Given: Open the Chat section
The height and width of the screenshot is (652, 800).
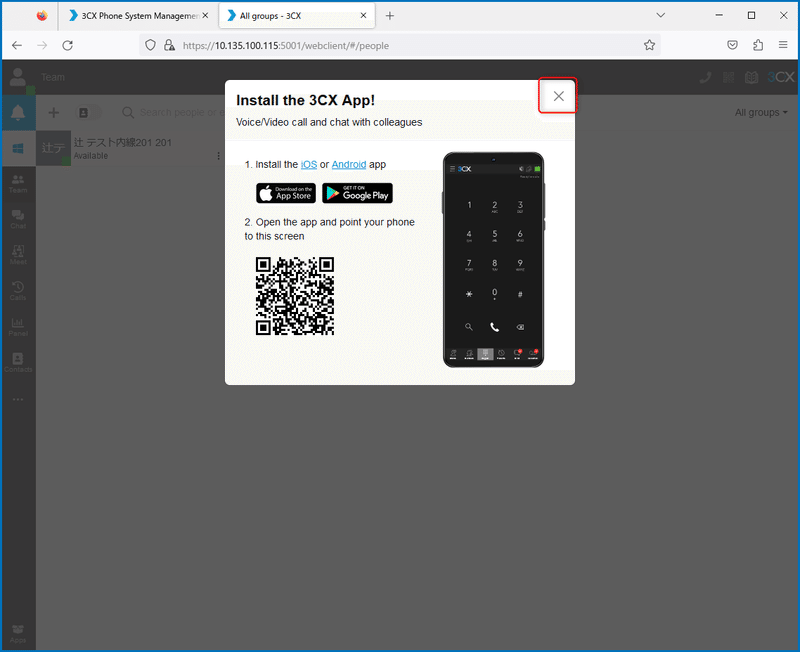Looking at the screenshot, I should tap(18, 220).
